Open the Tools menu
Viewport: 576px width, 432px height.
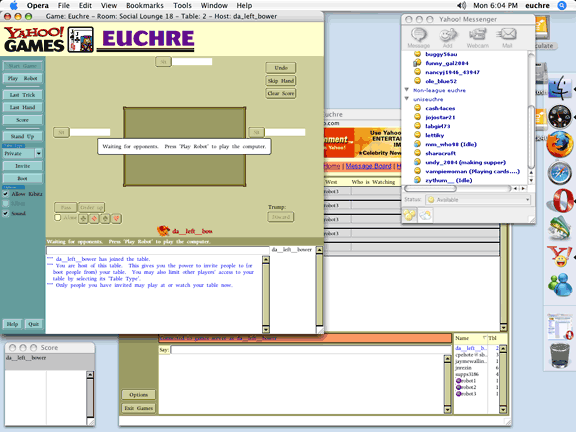[x=182, y=6]
